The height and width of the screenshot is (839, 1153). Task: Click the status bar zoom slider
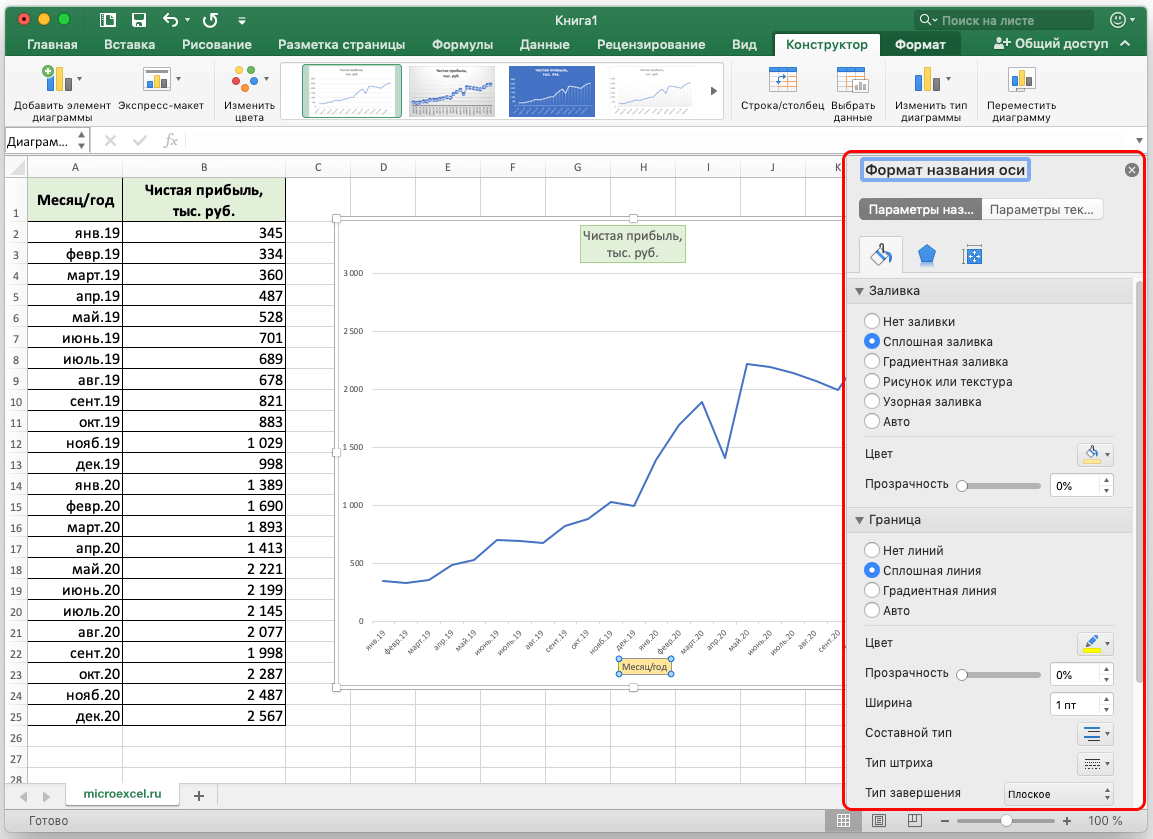tap(1006, 821)
